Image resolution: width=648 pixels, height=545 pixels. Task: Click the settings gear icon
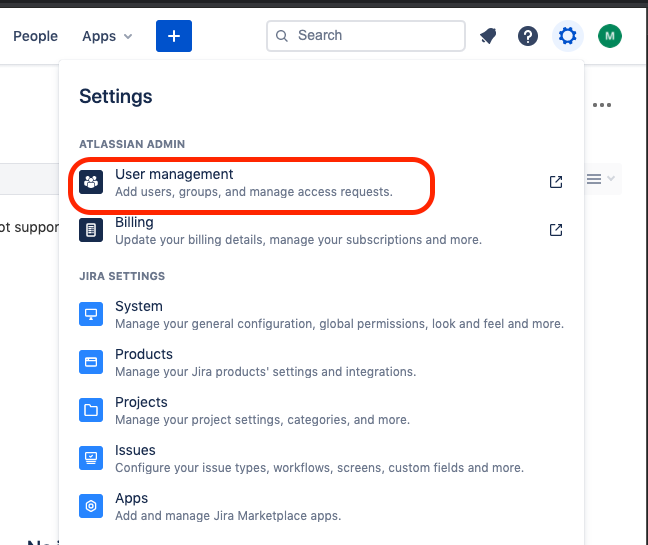pyautogui.click(x=567, y=36)
